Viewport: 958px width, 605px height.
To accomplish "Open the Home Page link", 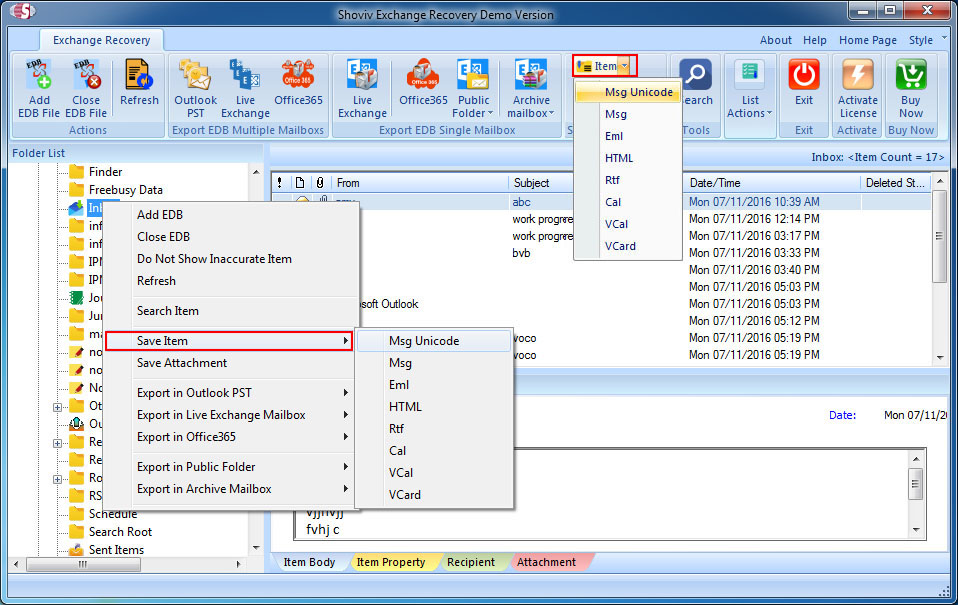I will (867, 40).
